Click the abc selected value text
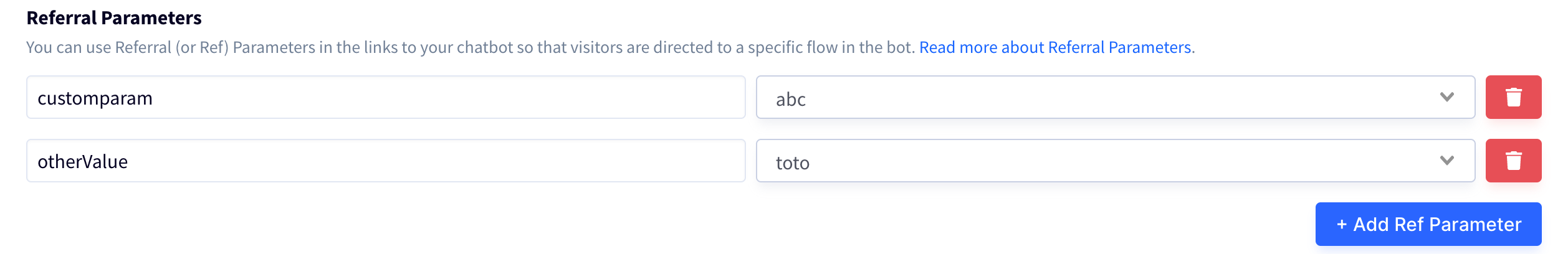Viewport: 1568px width, 254px height. (791, 99)
